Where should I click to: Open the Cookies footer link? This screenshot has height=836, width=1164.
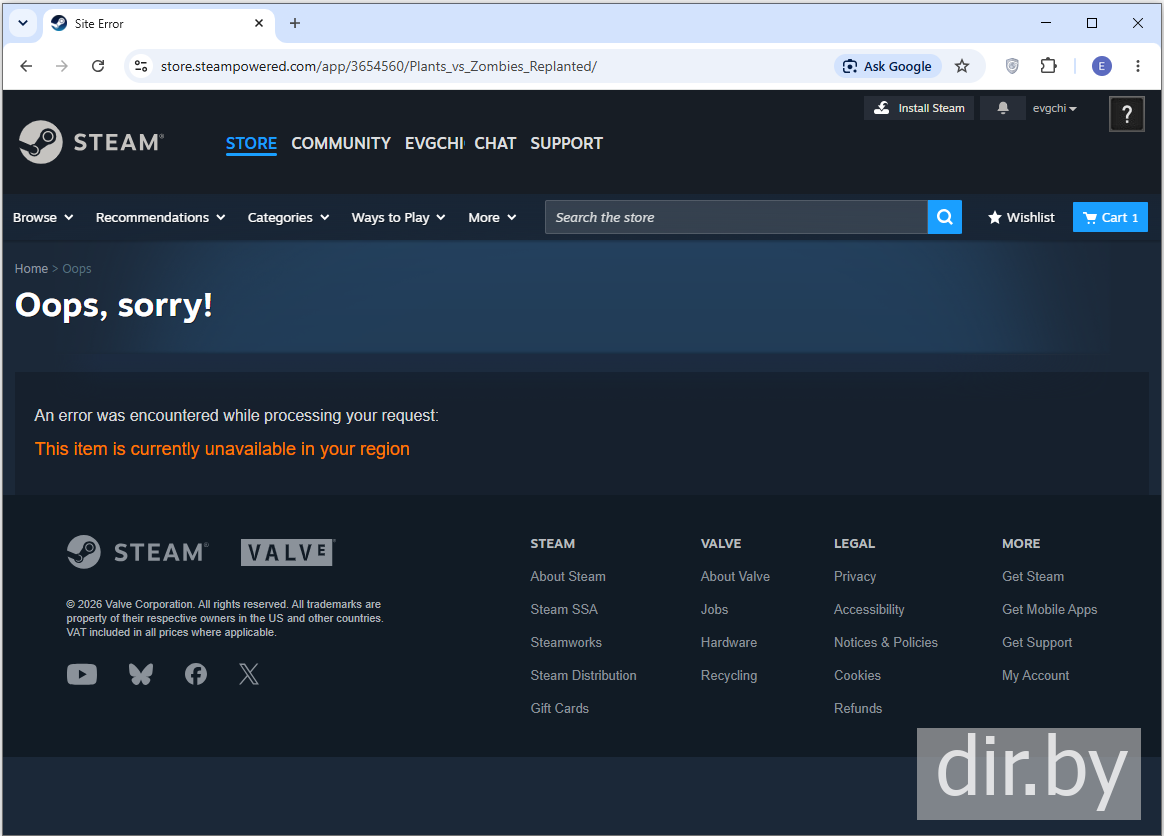tap(857, 675)
